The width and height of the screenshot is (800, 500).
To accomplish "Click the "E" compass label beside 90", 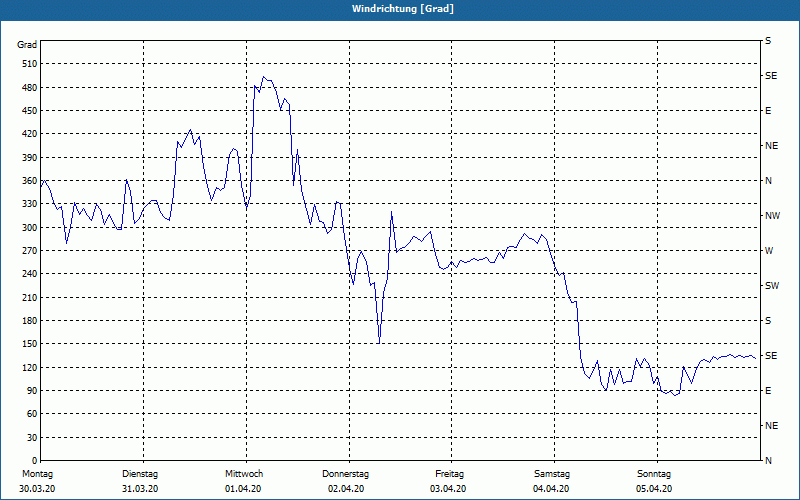I will (768, 391).
